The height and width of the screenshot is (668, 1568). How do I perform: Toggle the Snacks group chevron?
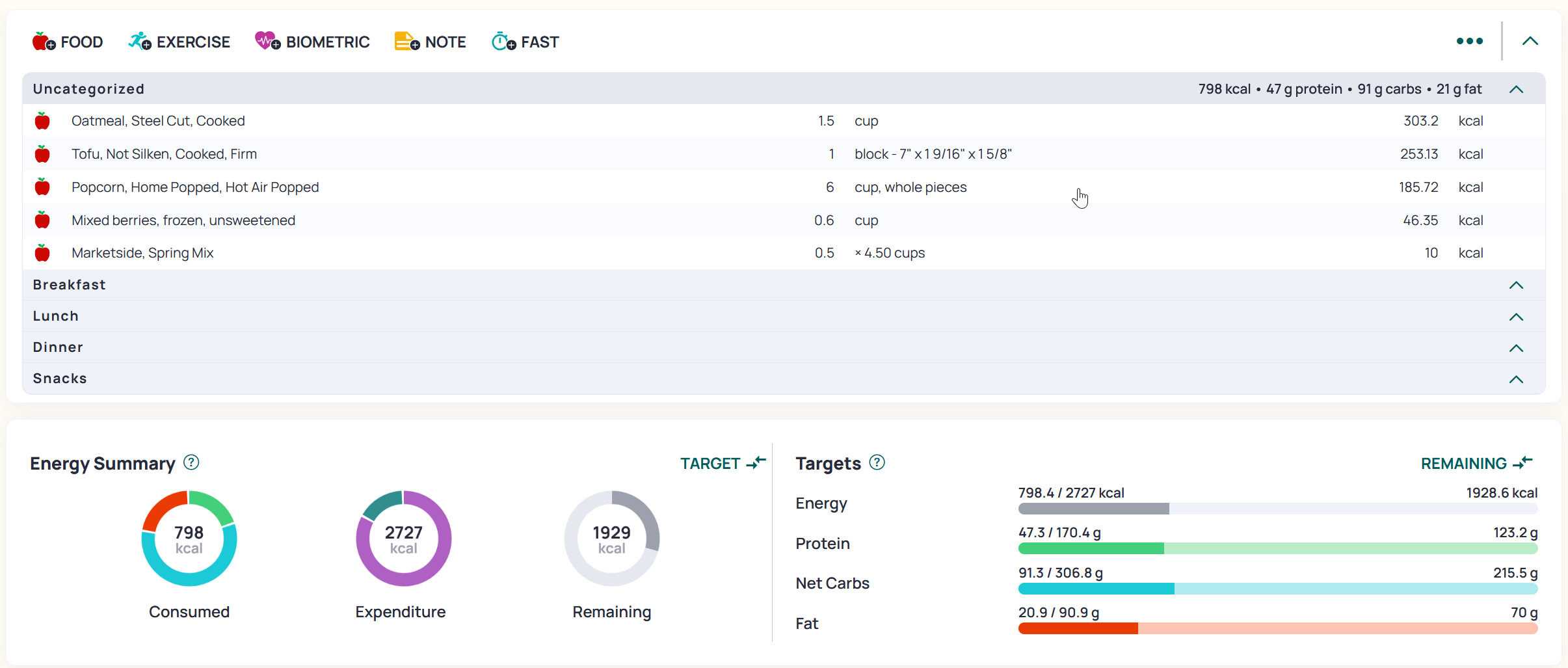point(1517,379)
